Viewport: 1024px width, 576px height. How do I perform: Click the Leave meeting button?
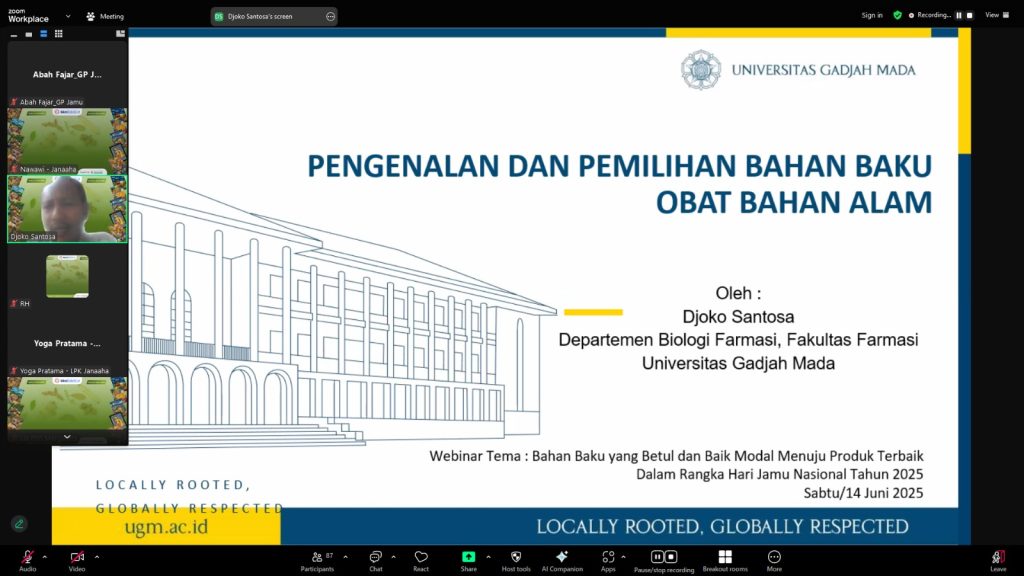tap(997, 558)
